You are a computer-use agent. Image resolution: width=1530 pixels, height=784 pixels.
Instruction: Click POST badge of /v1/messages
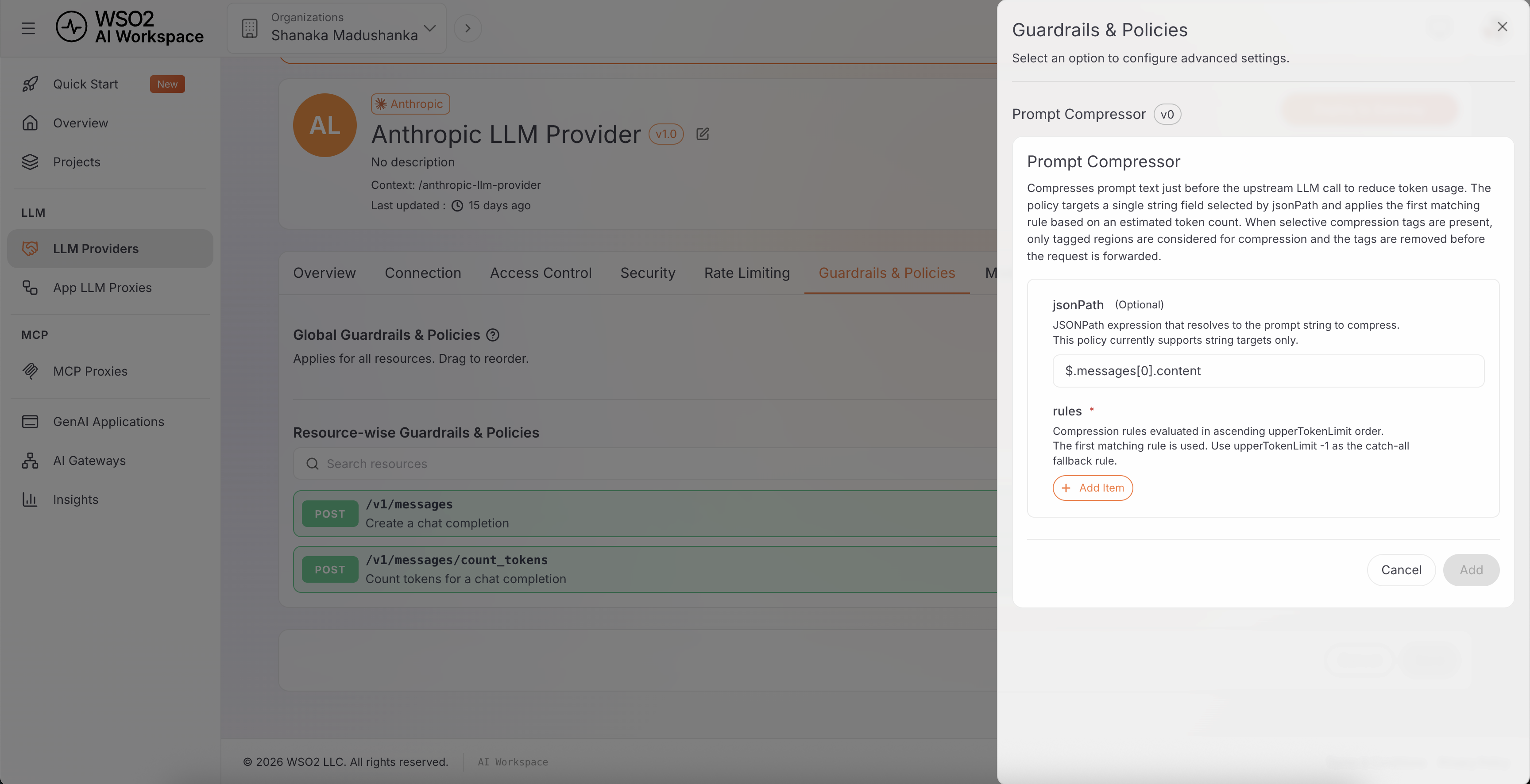330,514
